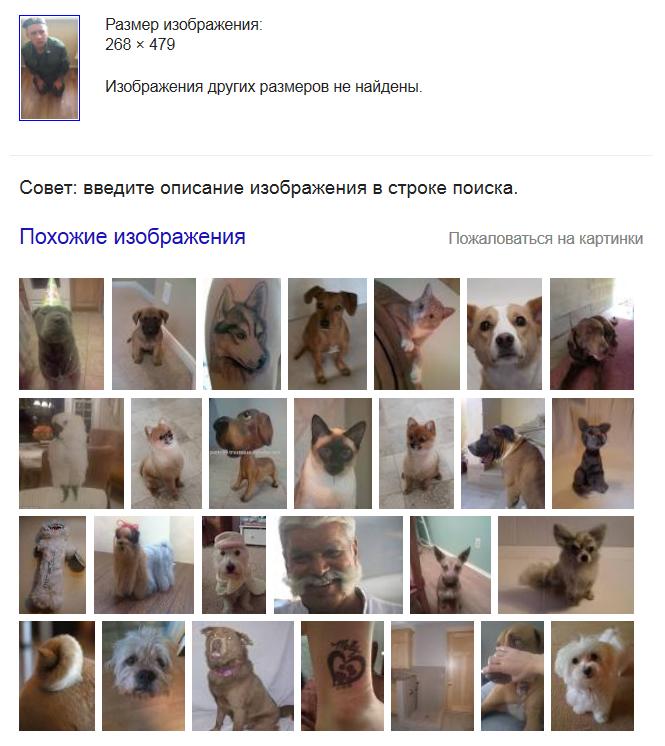This screenshot has height=746, width=665.
Task: Select the white fluffy puppy thumbnail
Action: [x=592, y=676]
